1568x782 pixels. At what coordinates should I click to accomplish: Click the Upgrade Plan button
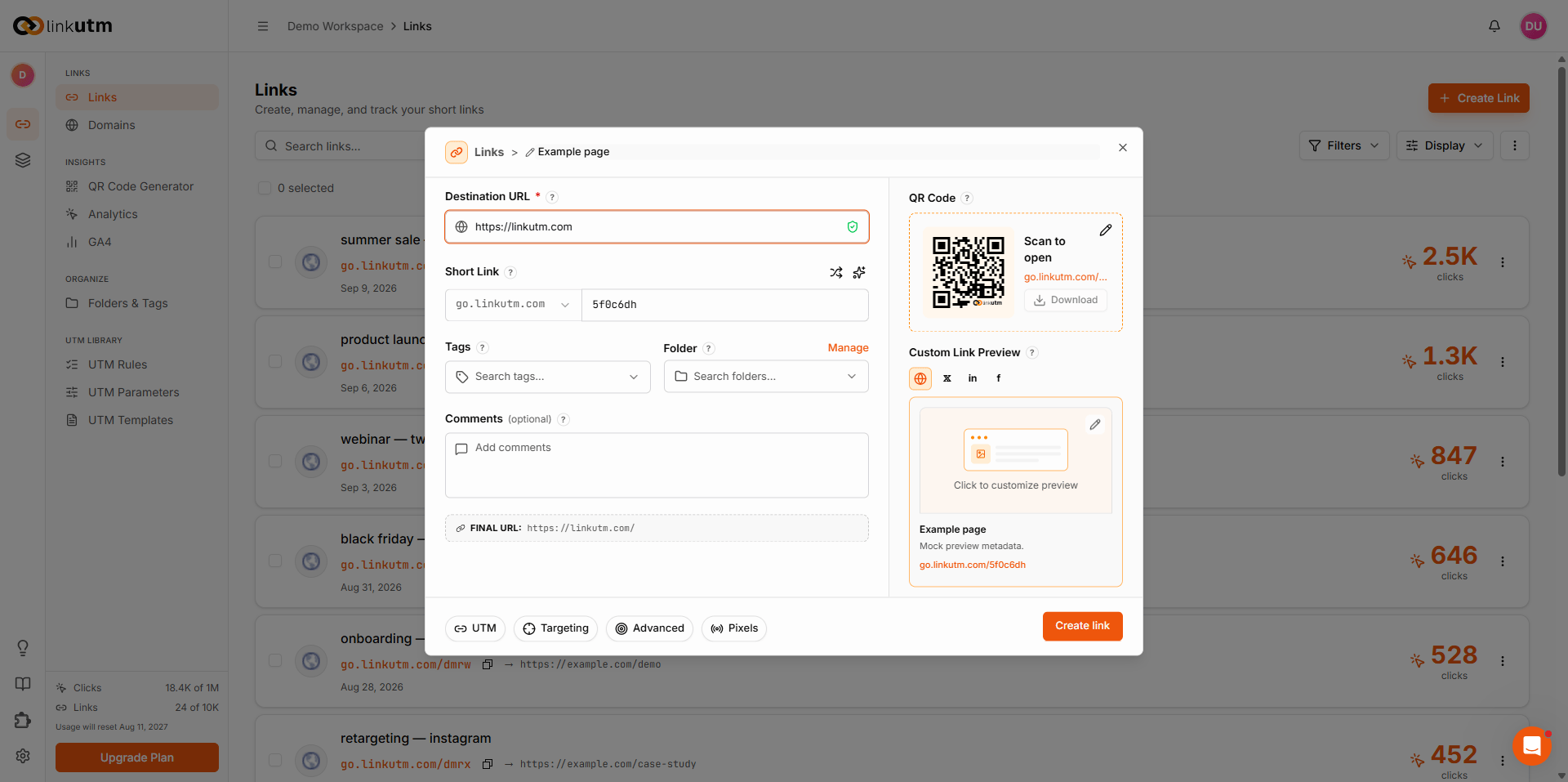point(137,757)
